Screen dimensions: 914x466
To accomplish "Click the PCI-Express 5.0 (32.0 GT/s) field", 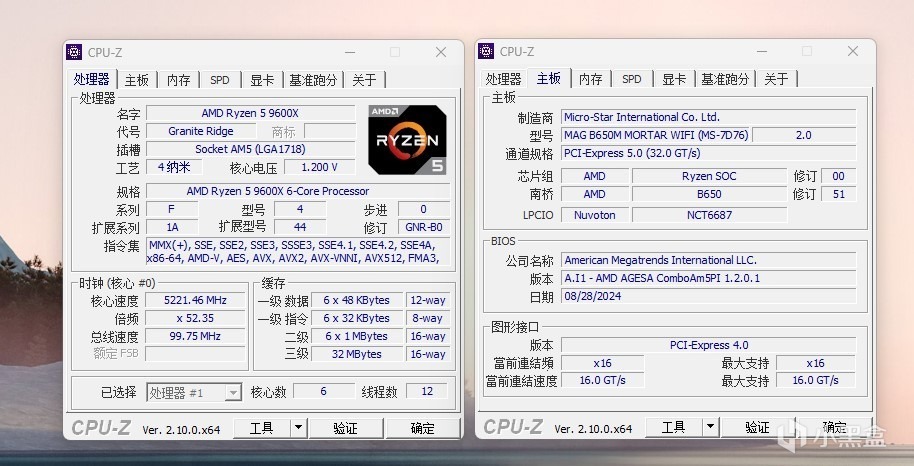I will coord(708,153).
